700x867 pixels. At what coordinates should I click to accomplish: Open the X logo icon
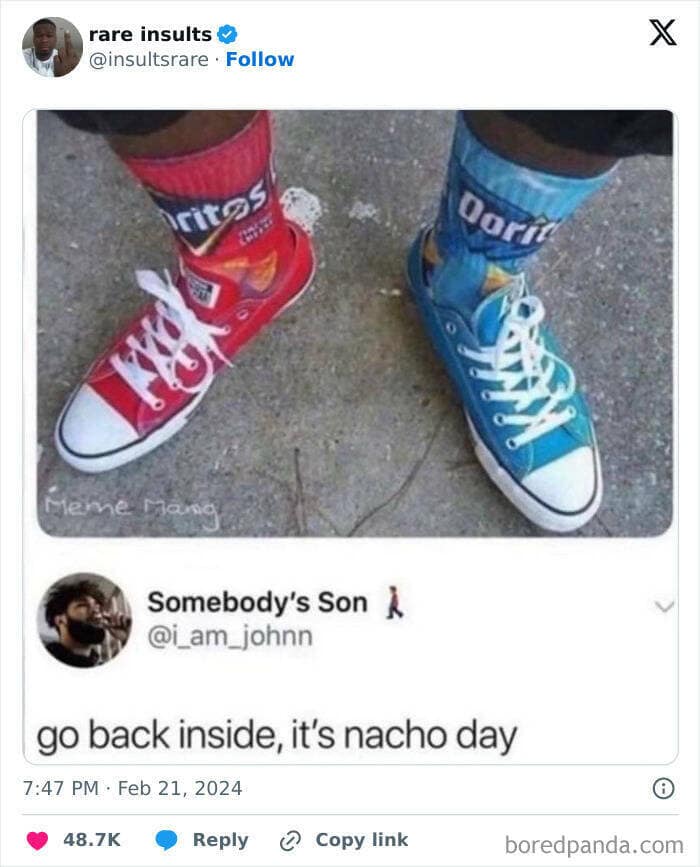click(x=662, y=32)
